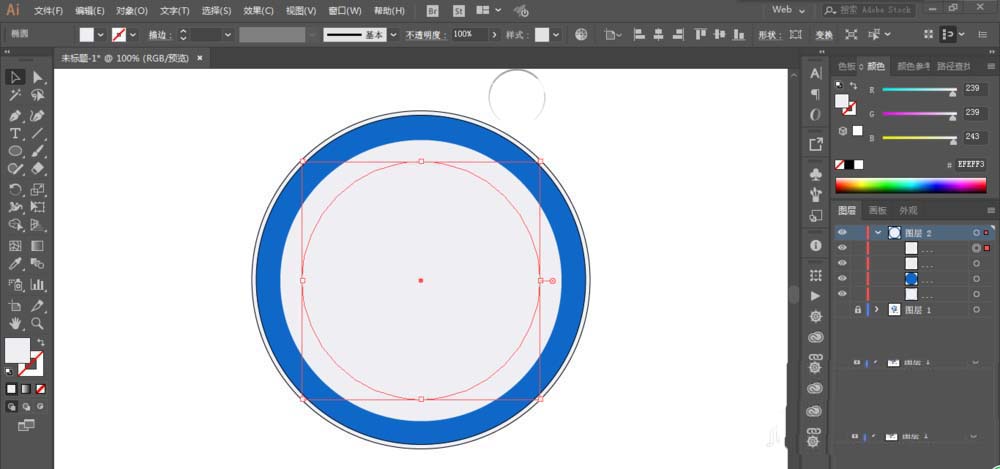Select the Zoom magnifier tool
The width and height of the screenshot is (1000, 469).
(x=38, y=323)
